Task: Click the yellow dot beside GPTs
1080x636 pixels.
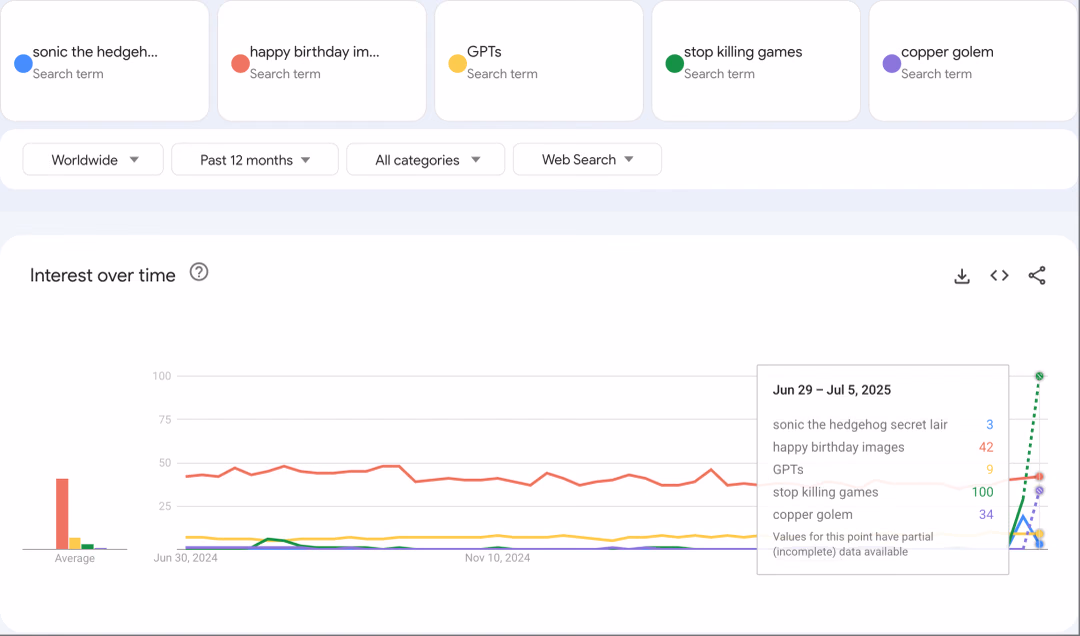Action: pos(457,63)
